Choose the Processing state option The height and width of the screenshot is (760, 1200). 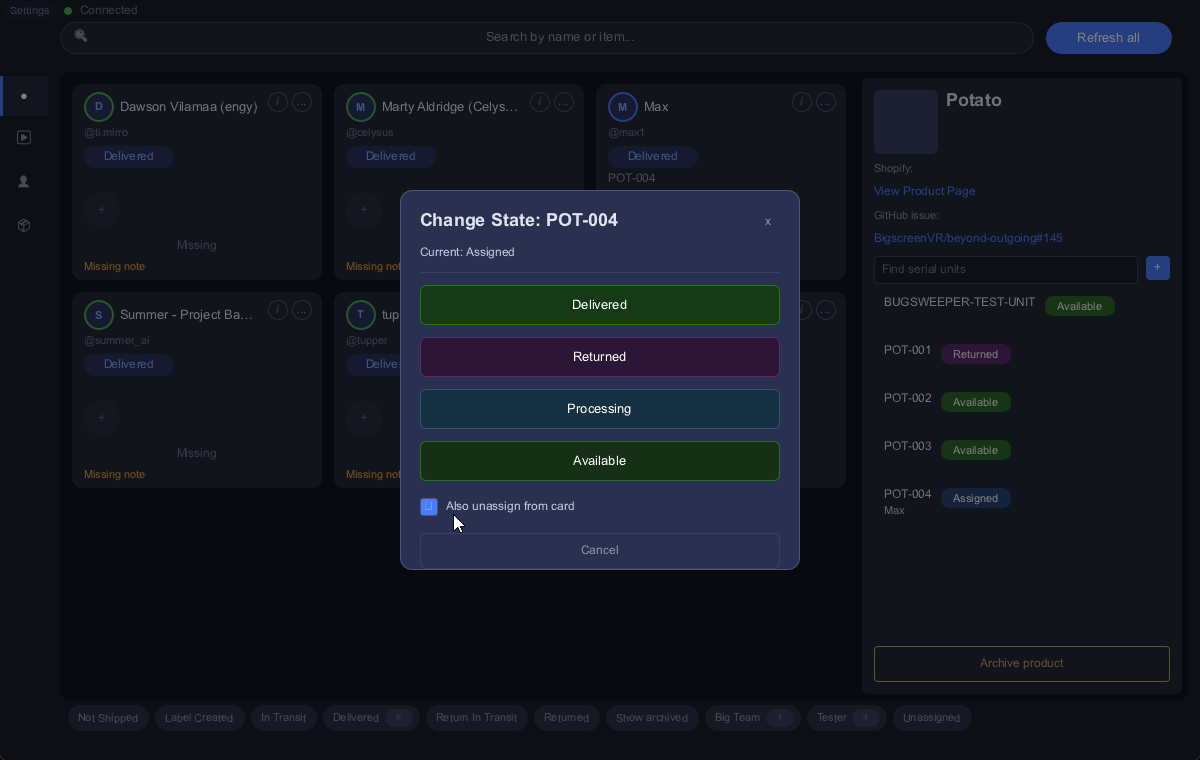[x=600, y=409]
